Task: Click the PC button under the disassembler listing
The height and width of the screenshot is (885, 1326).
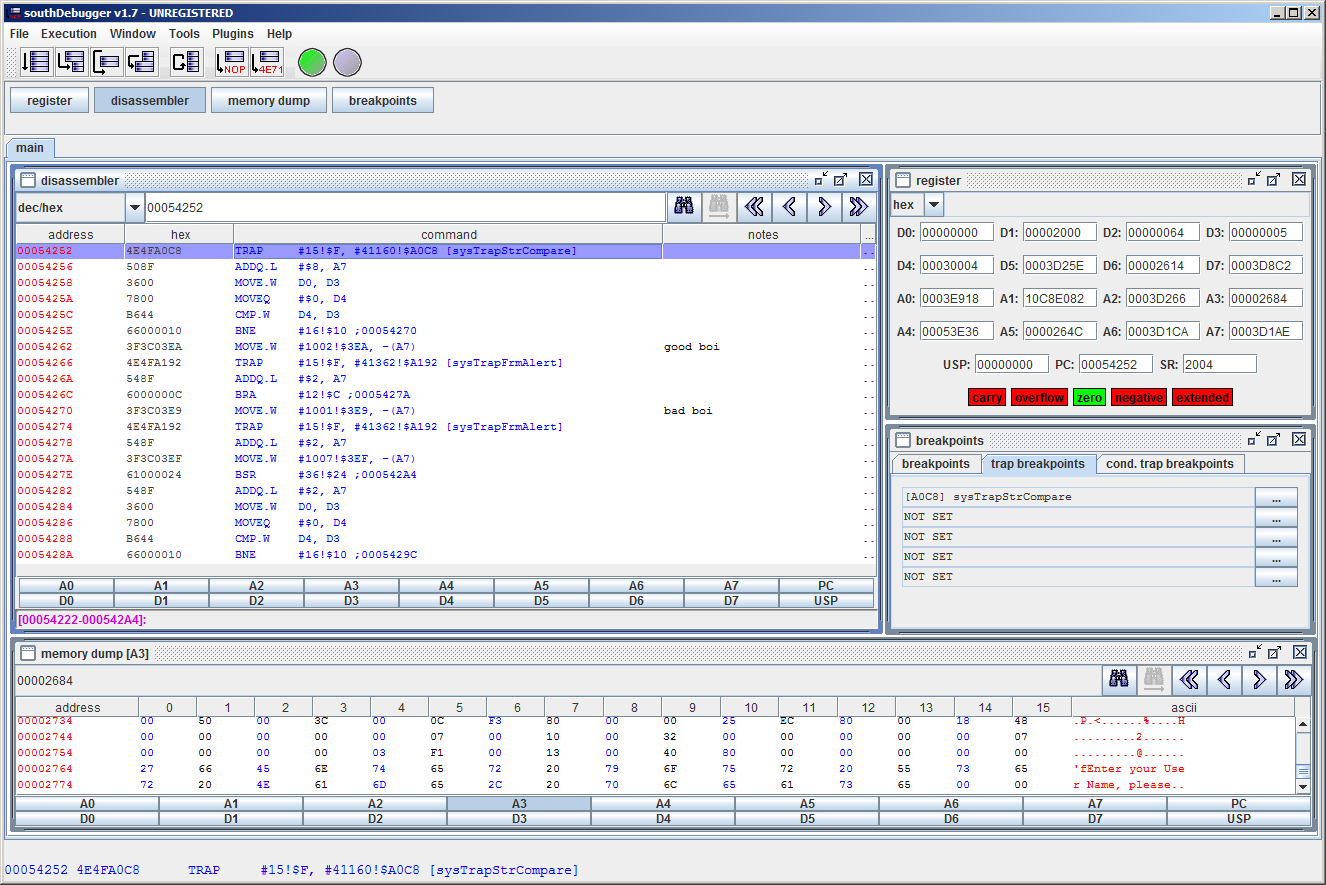Action: [826, 586]
